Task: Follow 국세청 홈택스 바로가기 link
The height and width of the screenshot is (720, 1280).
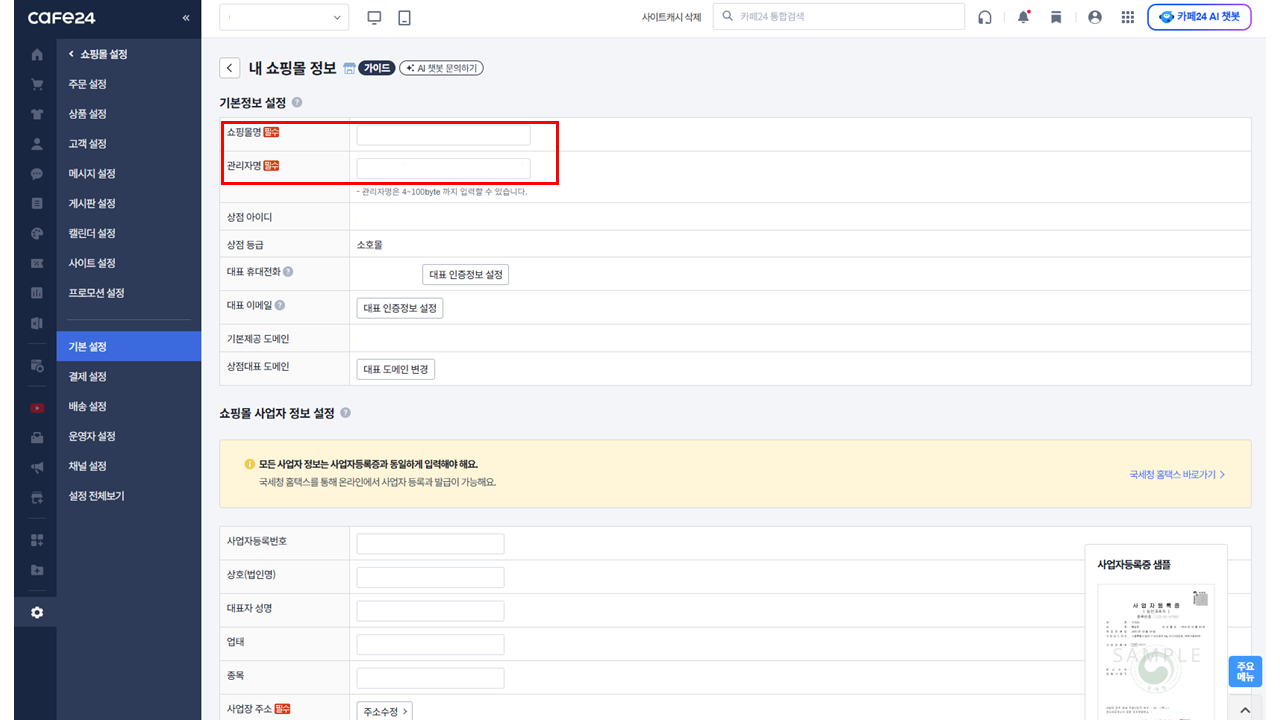Action: click(1178, 475)
